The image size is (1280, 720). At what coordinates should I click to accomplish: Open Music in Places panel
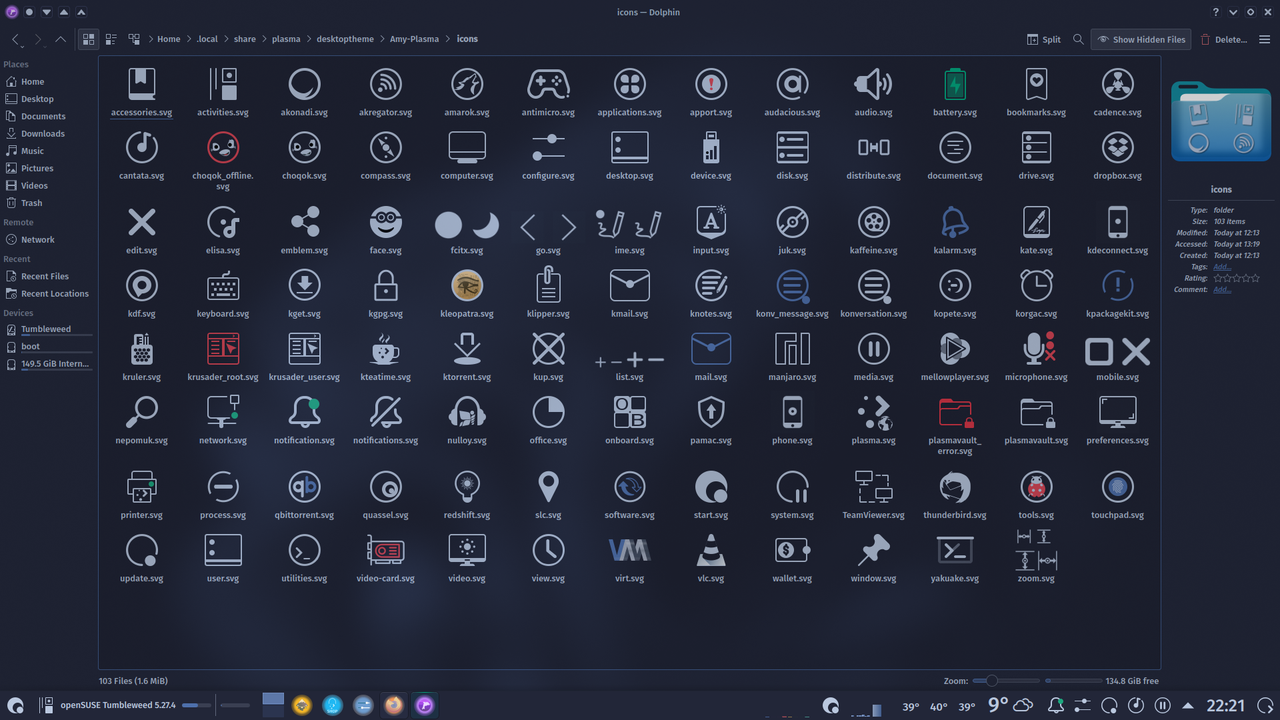[x=49, y=151]
